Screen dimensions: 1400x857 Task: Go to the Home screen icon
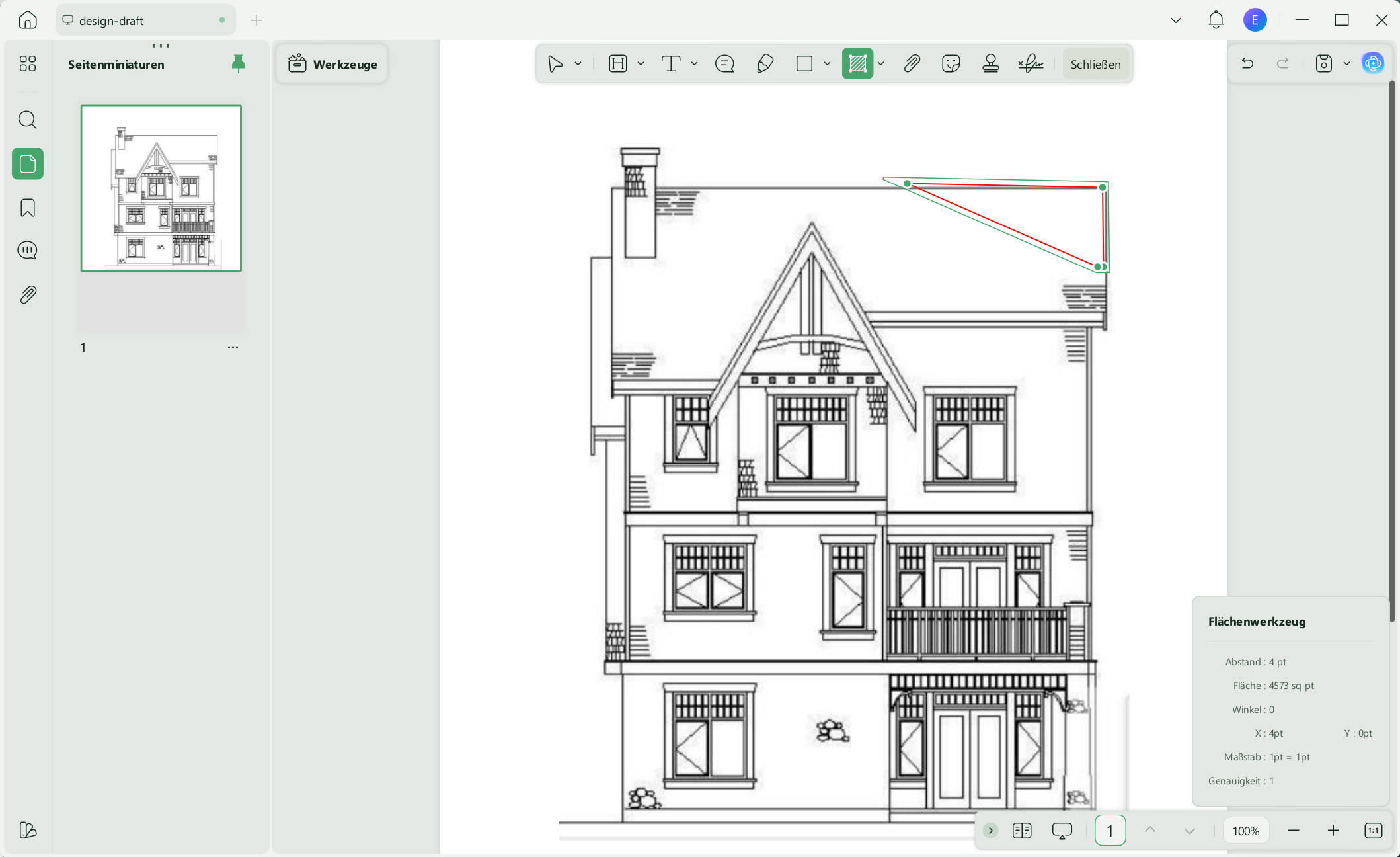tap(28, 20)
